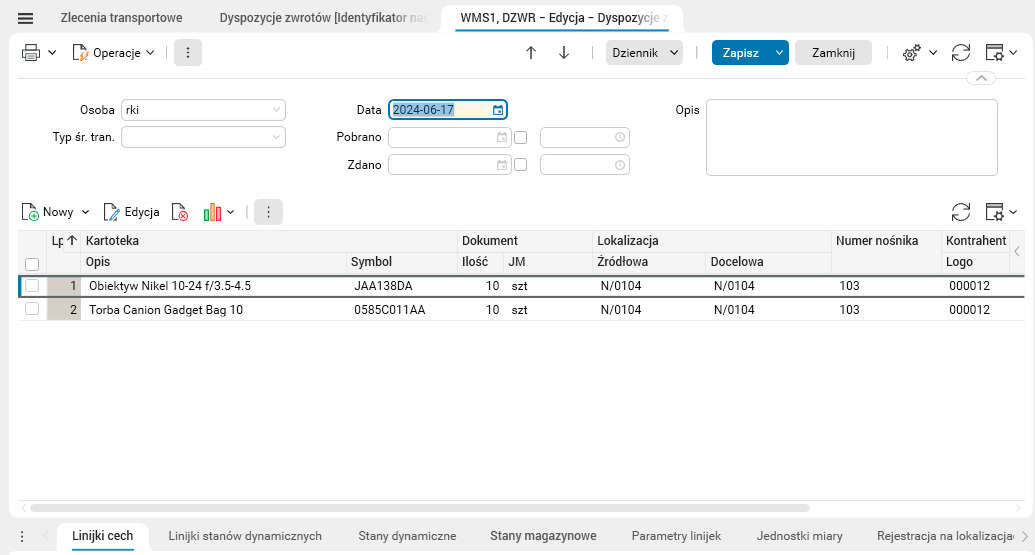Open the Data calendar picker icon

point(498,110)
